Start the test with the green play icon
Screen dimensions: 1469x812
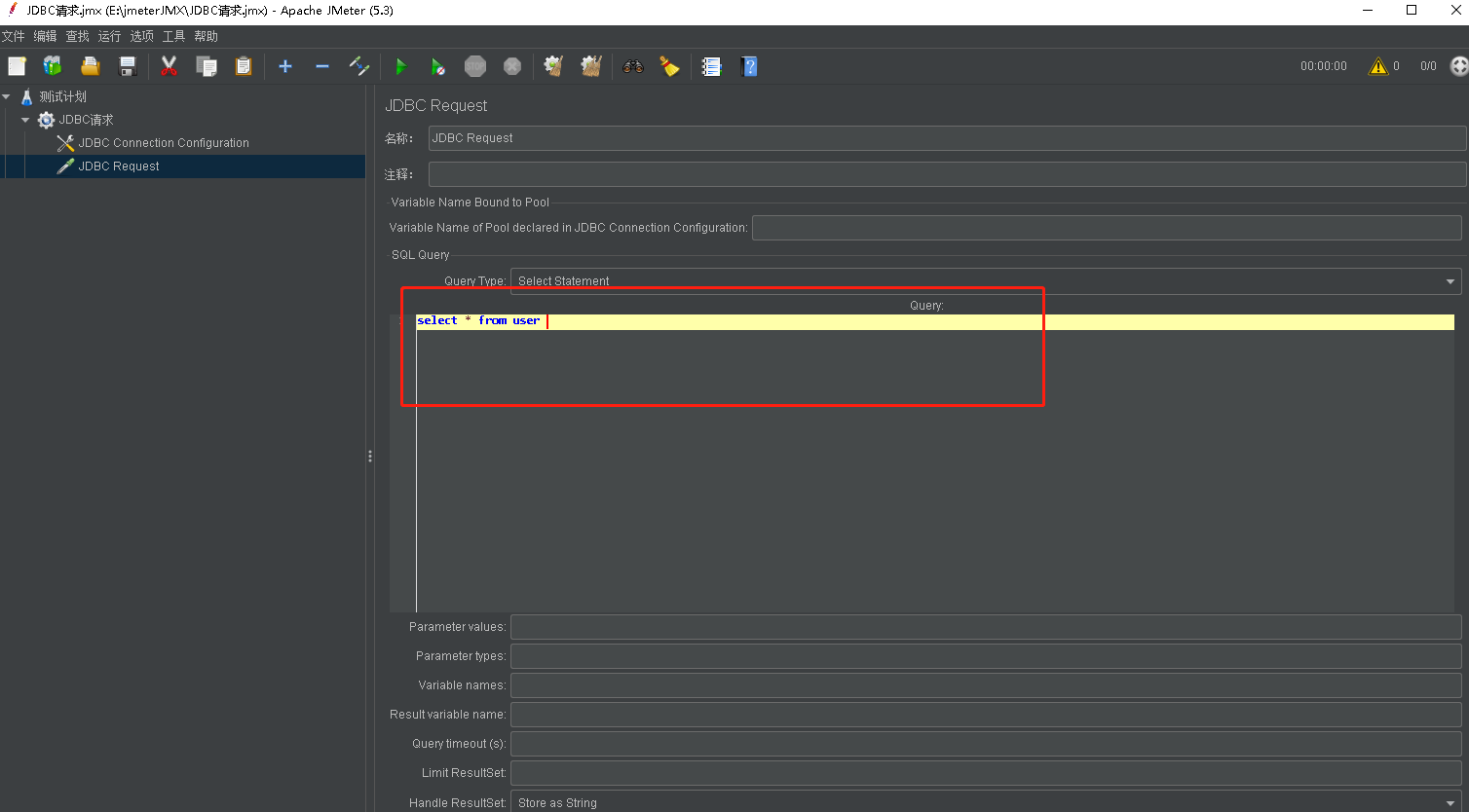point(400,66)
